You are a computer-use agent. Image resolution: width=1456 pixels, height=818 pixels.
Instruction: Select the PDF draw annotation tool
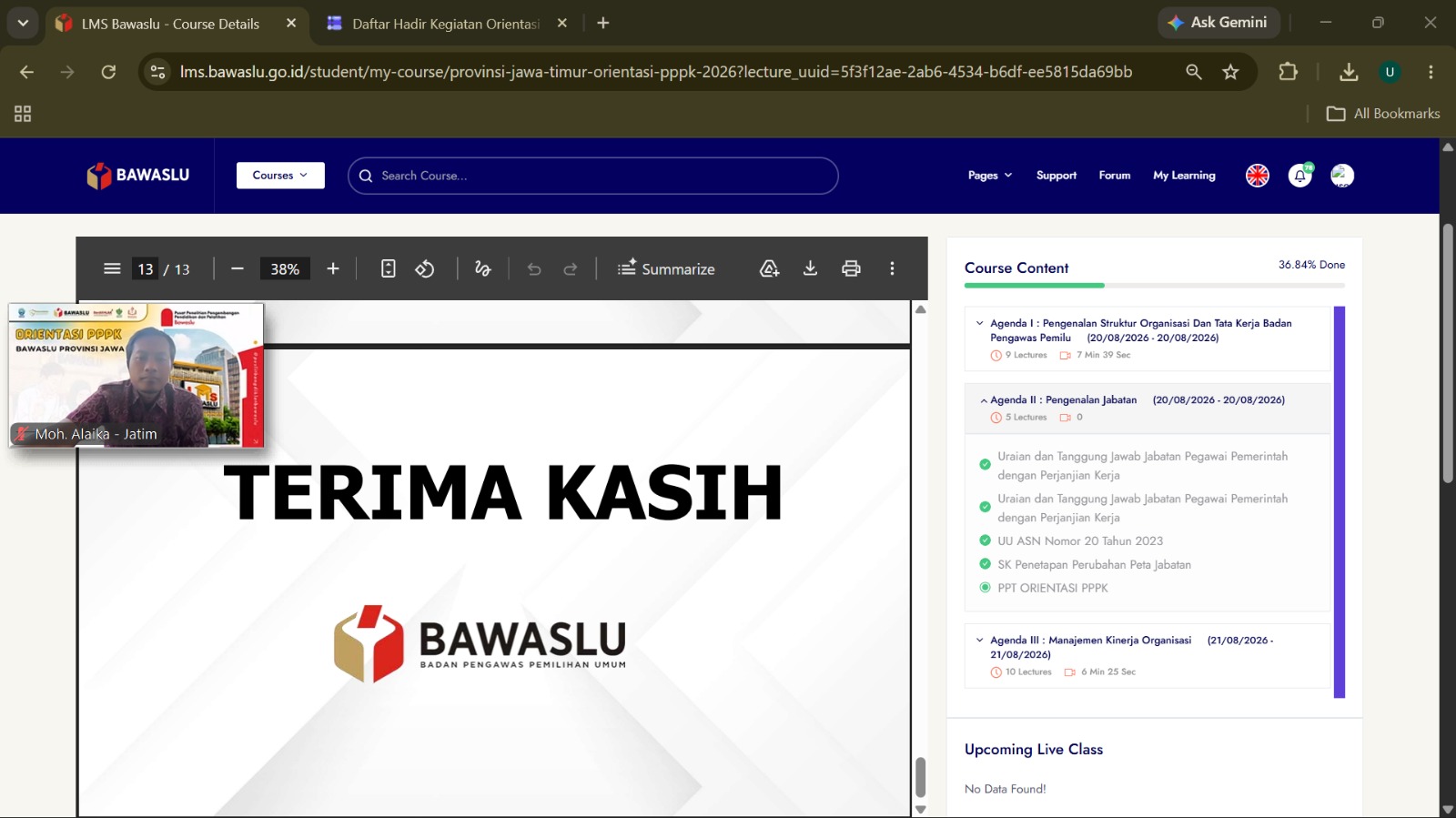tap(483, 268)
